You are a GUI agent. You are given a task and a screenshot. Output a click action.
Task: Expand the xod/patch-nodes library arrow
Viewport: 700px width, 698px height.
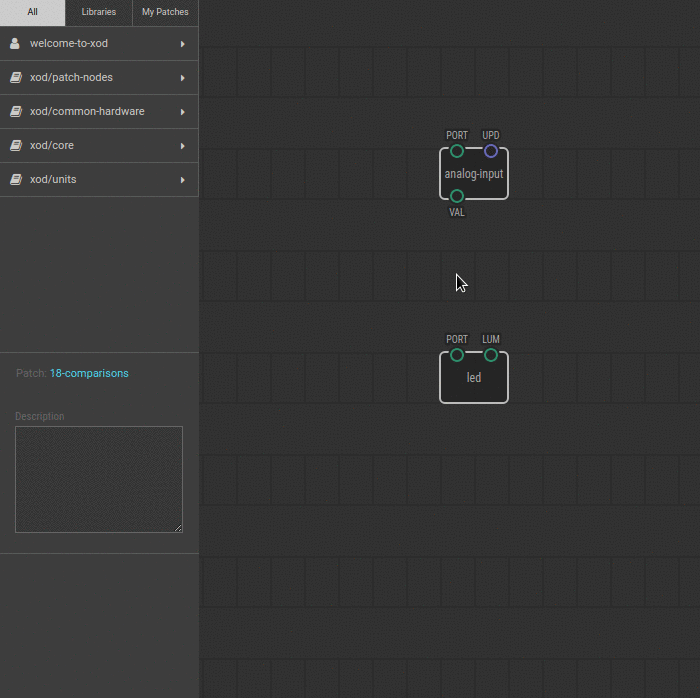click(182, 78)
